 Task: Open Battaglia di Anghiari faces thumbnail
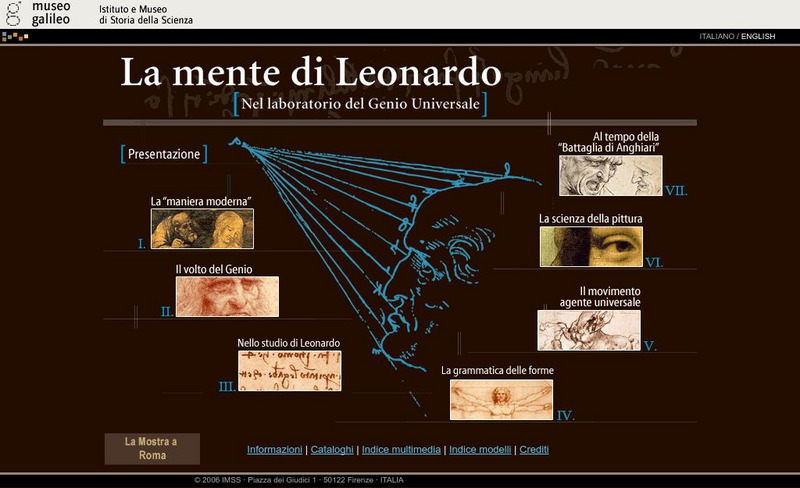click(x=611, y=176)
